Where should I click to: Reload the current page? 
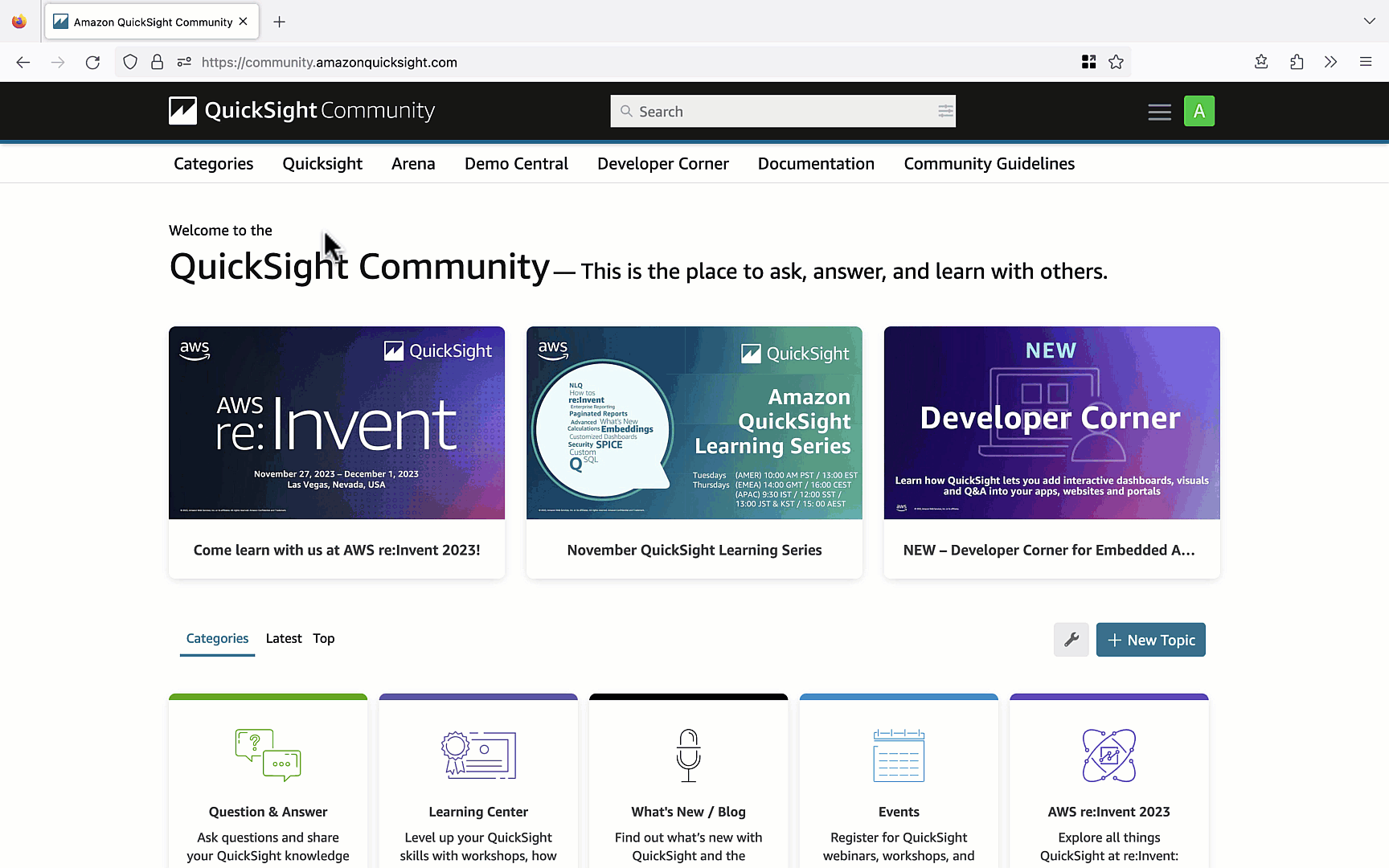coord(93,62)
